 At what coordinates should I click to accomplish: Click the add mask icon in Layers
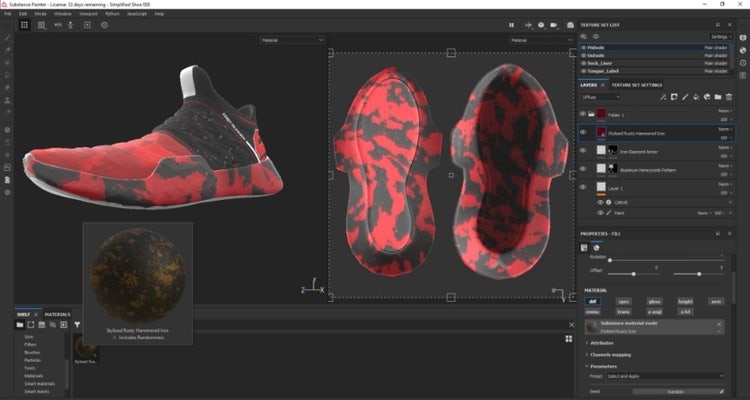coord(674,97)
